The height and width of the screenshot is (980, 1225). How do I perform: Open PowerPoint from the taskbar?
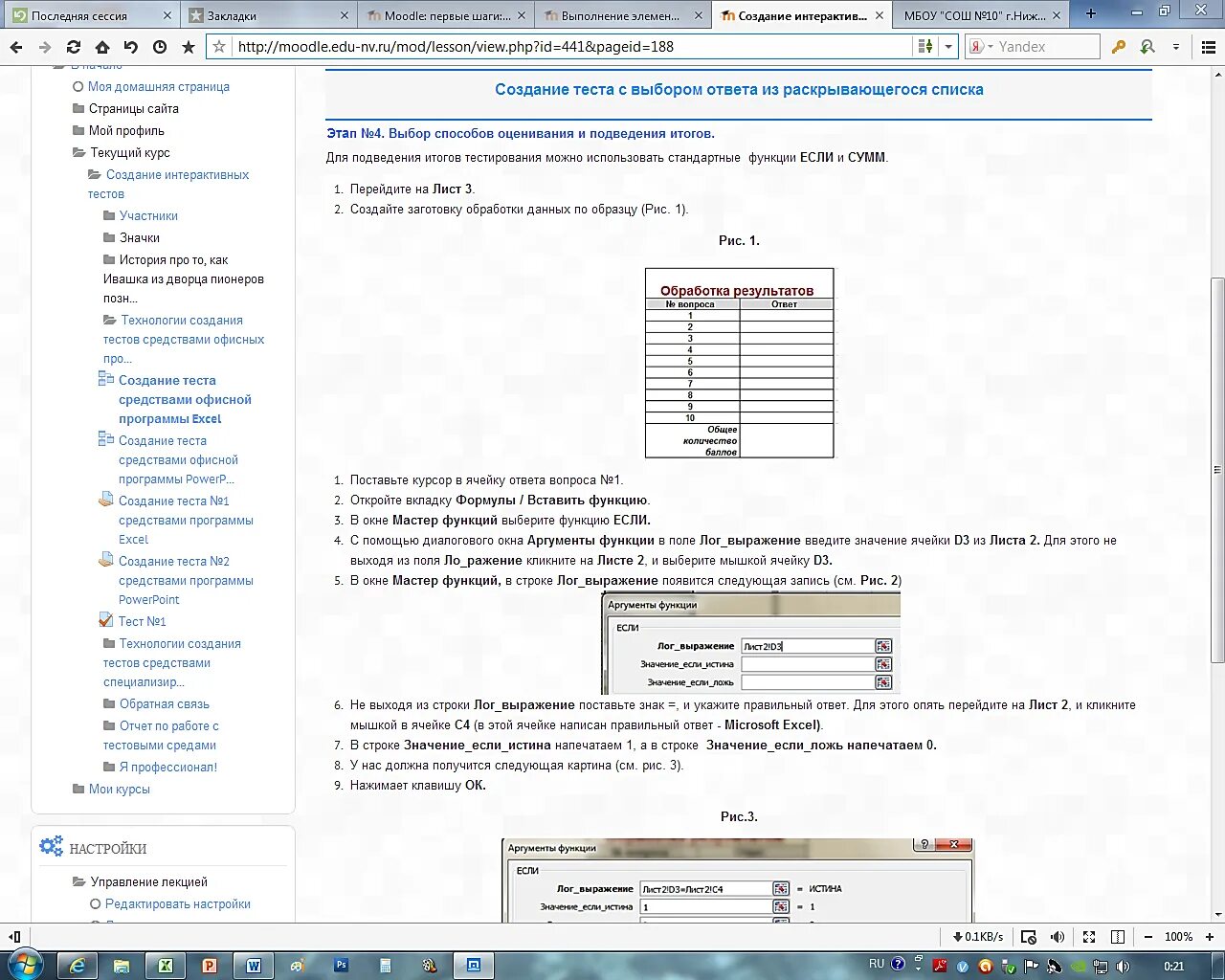(x=209, y=966)
